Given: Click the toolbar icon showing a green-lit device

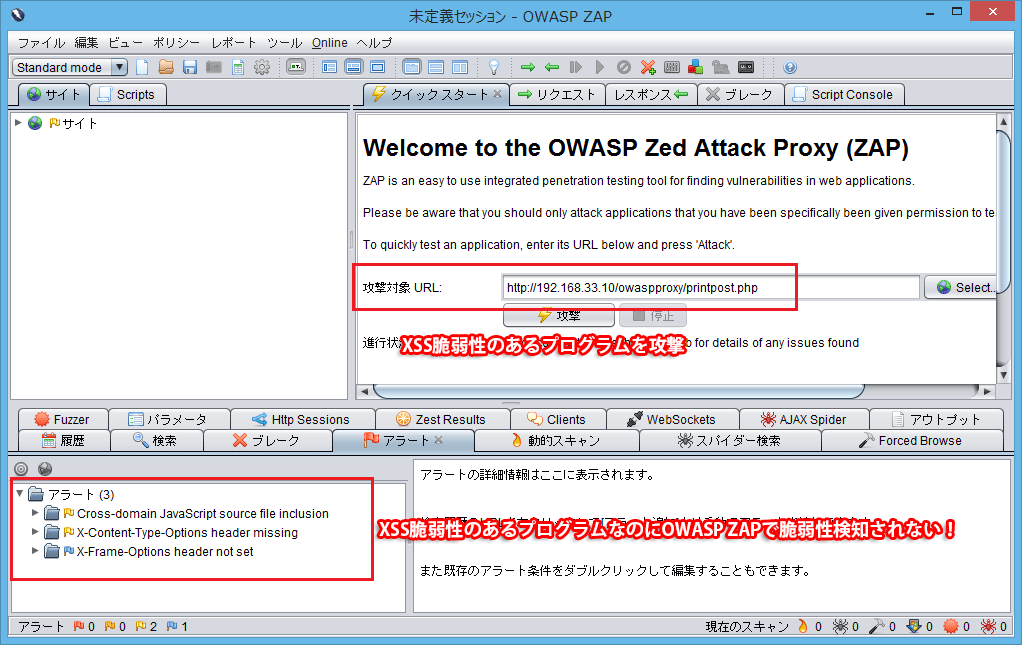Looking at the screenshot, I should [x=296, y=67].
